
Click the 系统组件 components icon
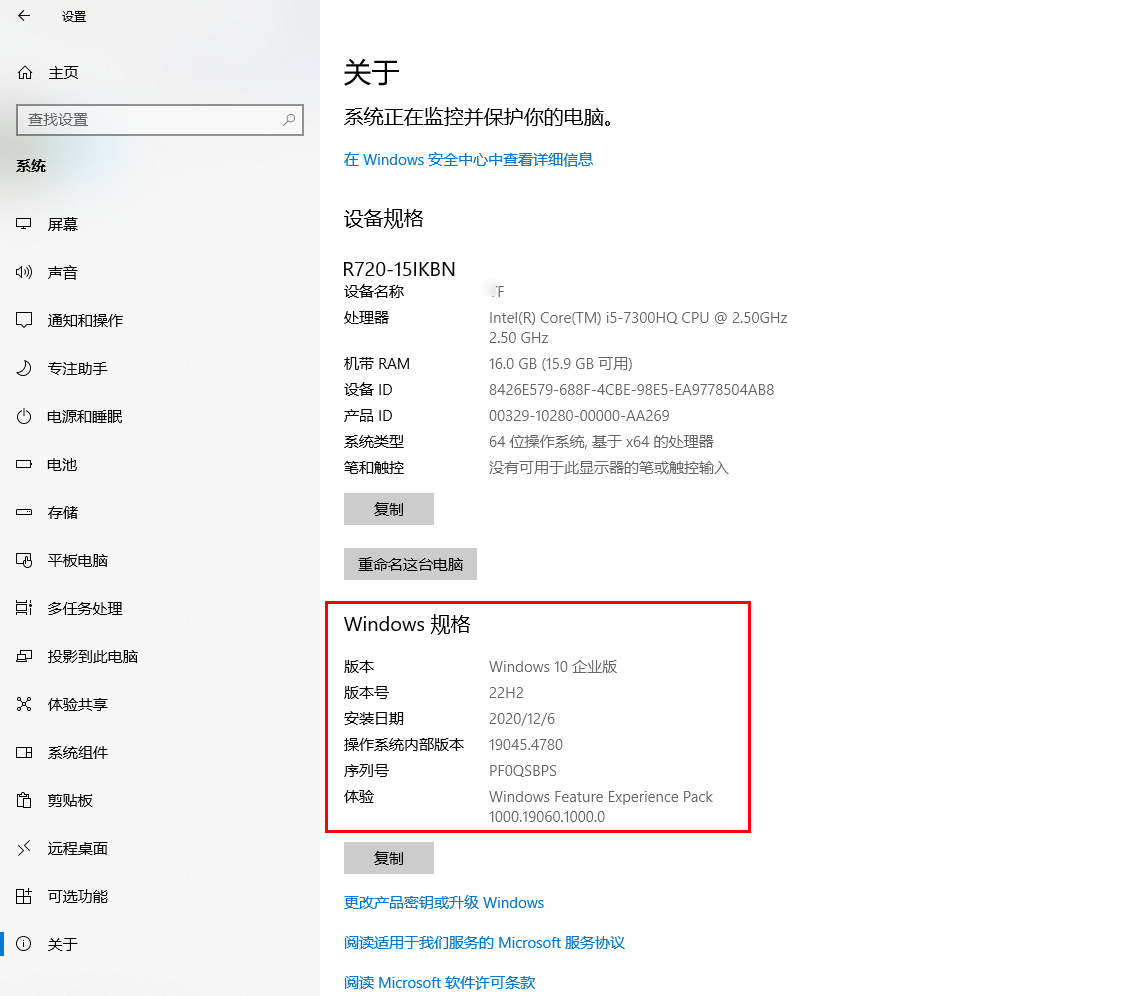tap(24, 752)
